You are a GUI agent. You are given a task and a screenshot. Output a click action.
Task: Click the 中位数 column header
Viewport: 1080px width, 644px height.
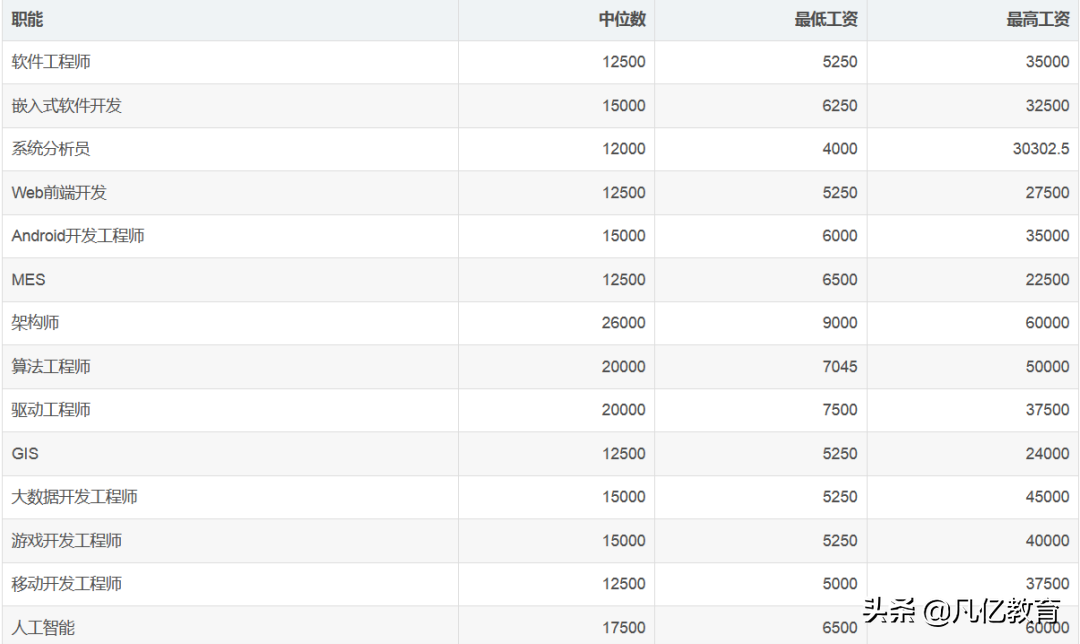pyautogui.click(x=622, y=18)
